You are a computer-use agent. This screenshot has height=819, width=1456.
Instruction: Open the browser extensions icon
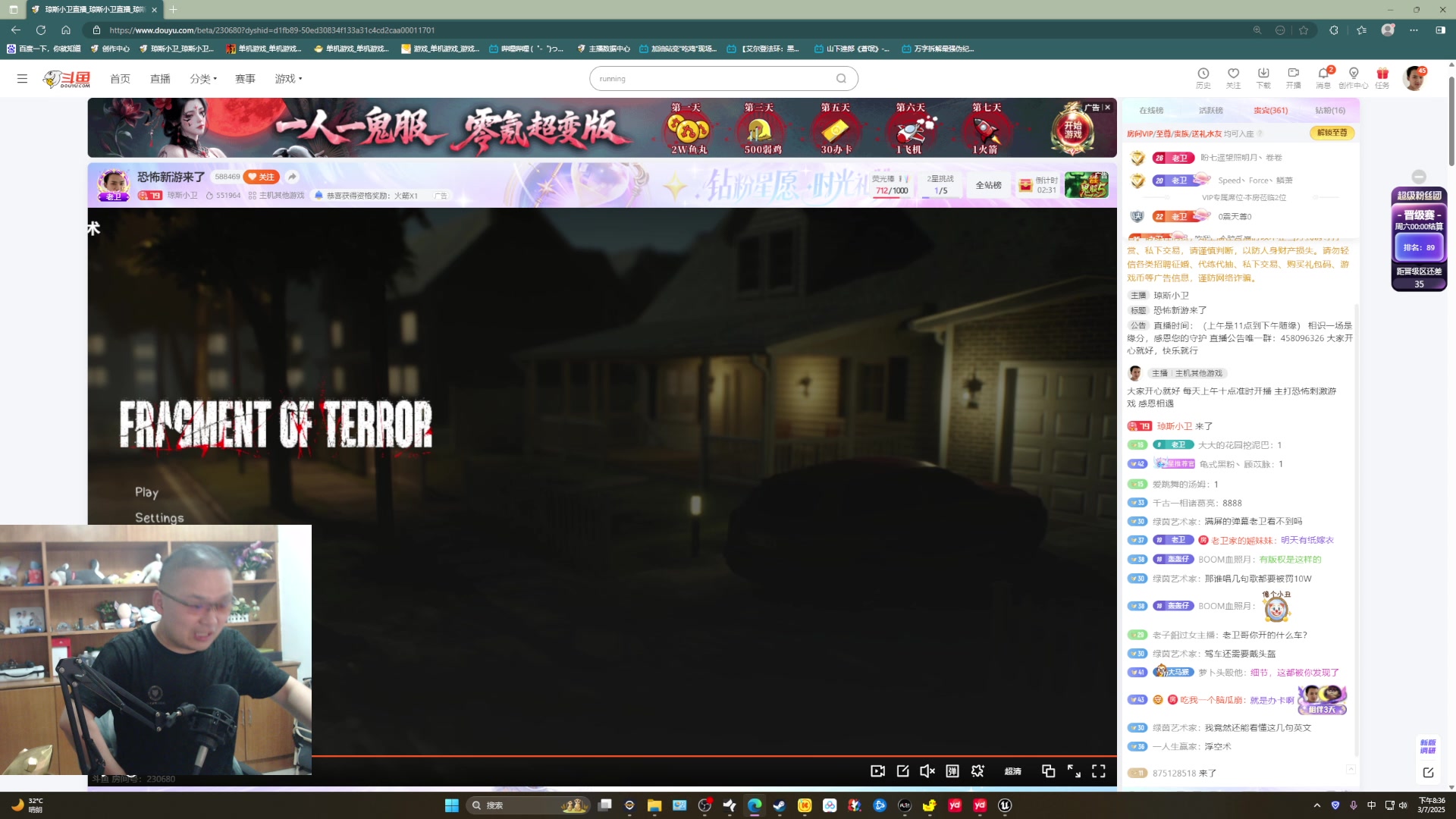(1334, 30)
